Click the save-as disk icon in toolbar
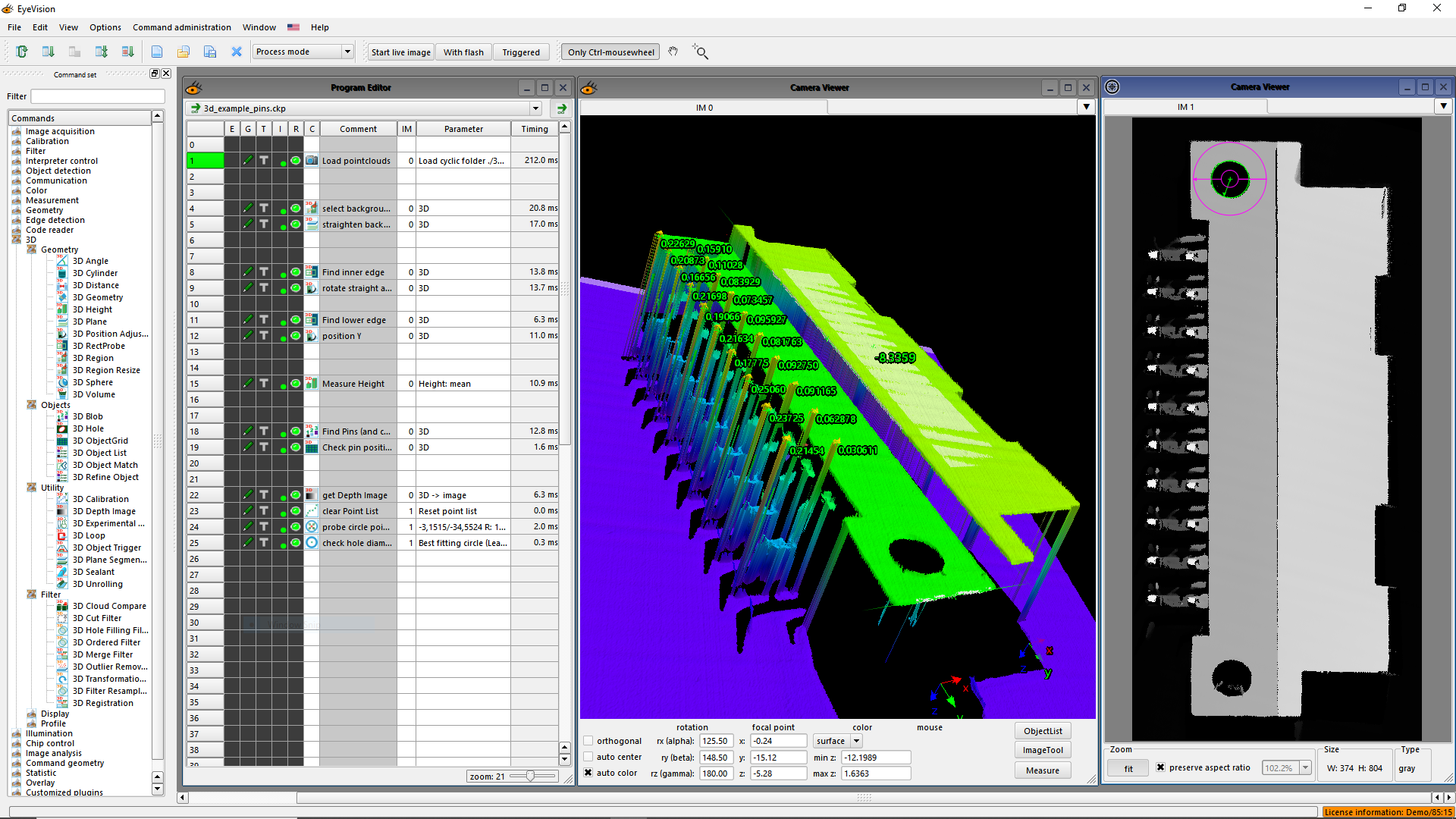1456x819 pixels. 210,52
